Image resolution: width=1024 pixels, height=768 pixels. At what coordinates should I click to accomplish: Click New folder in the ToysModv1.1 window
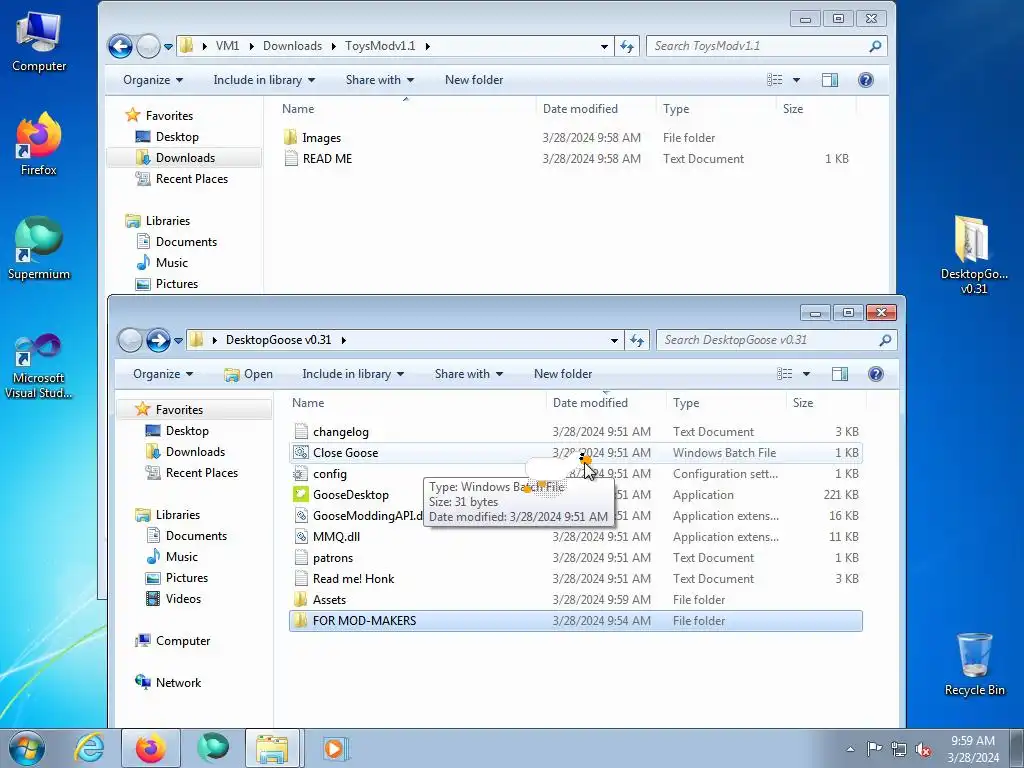(474, 80)
